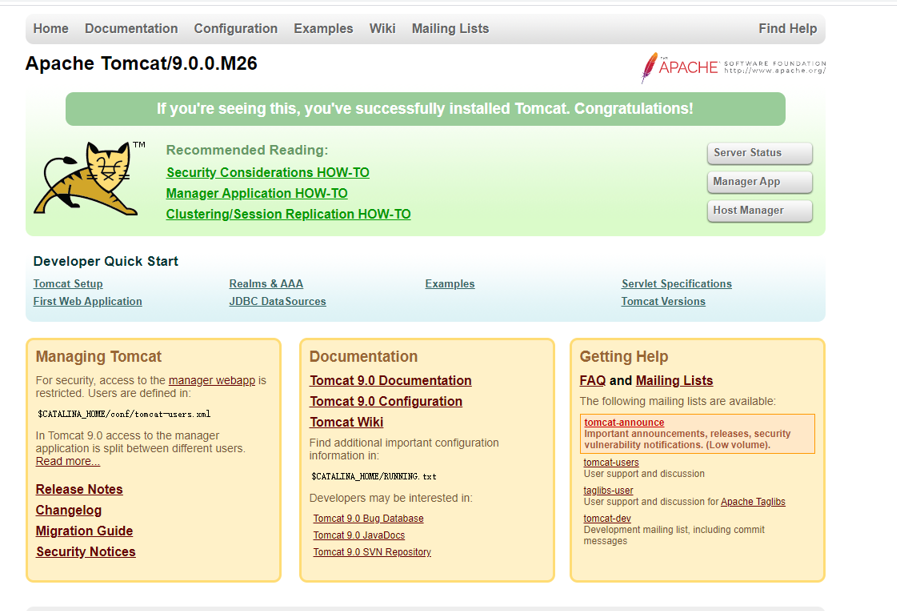Image resolution: width=897 pixels, height=611 pixels.
Task: Open JDBC DataSources link
Action: coord(277,301)
